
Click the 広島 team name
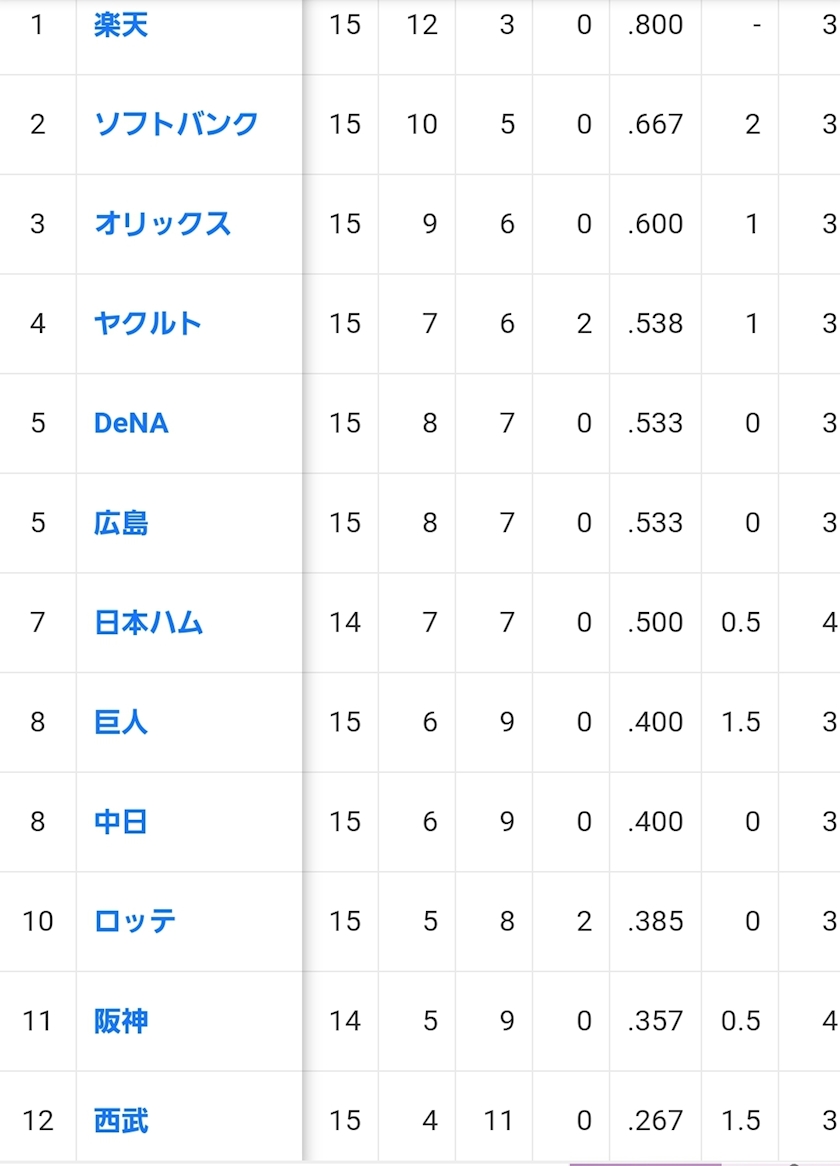[x=121, y=523]
